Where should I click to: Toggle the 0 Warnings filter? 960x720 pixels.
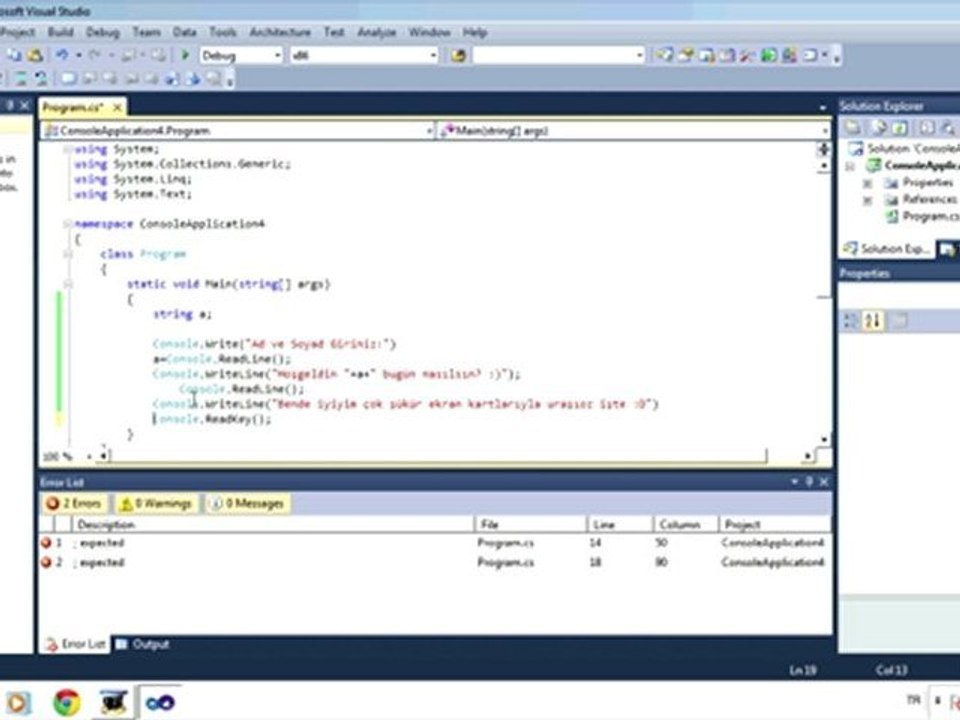point(156,504)
